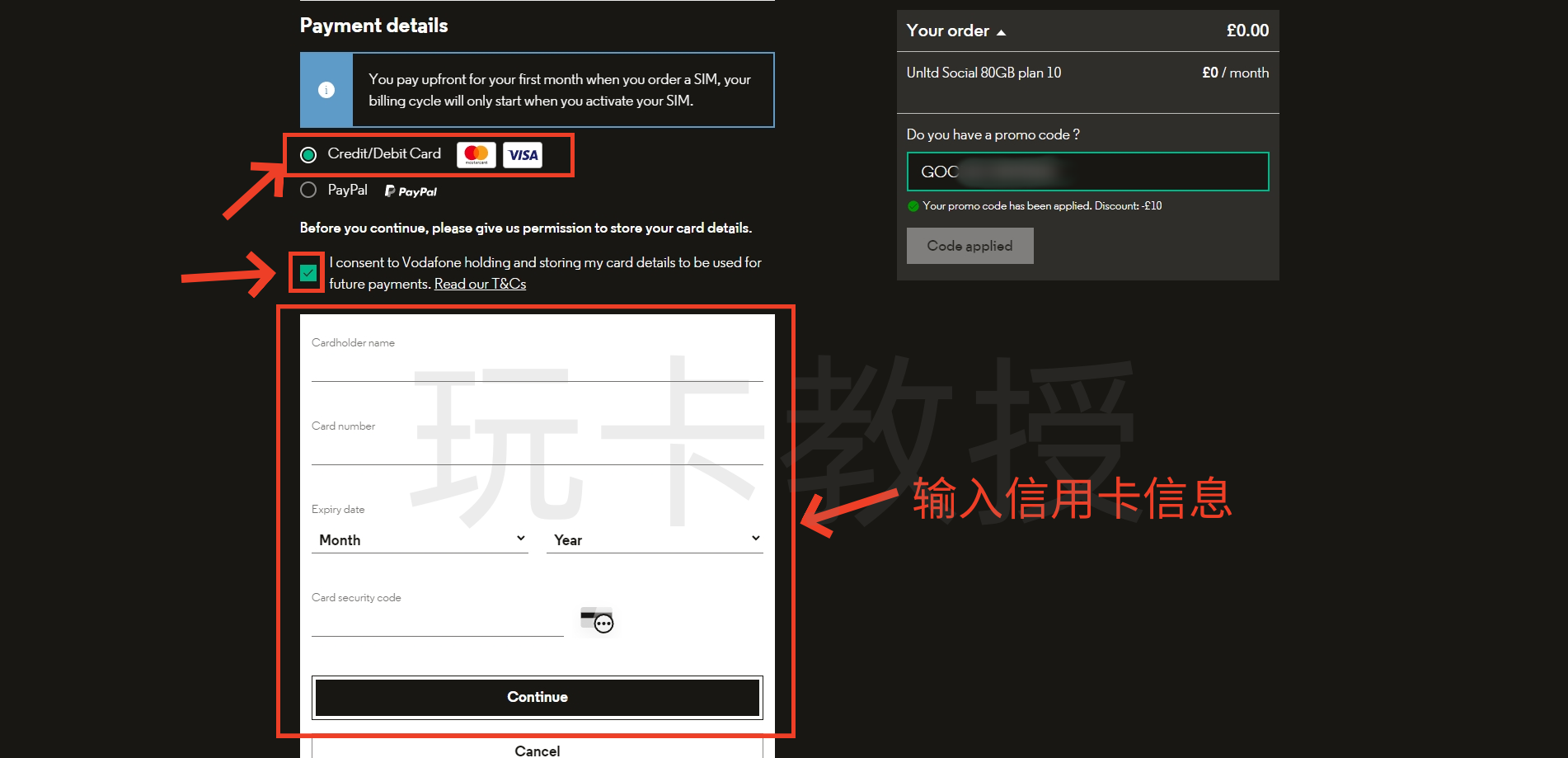
Task: Click into the Card number field
Action: click(x=537, y=450)
